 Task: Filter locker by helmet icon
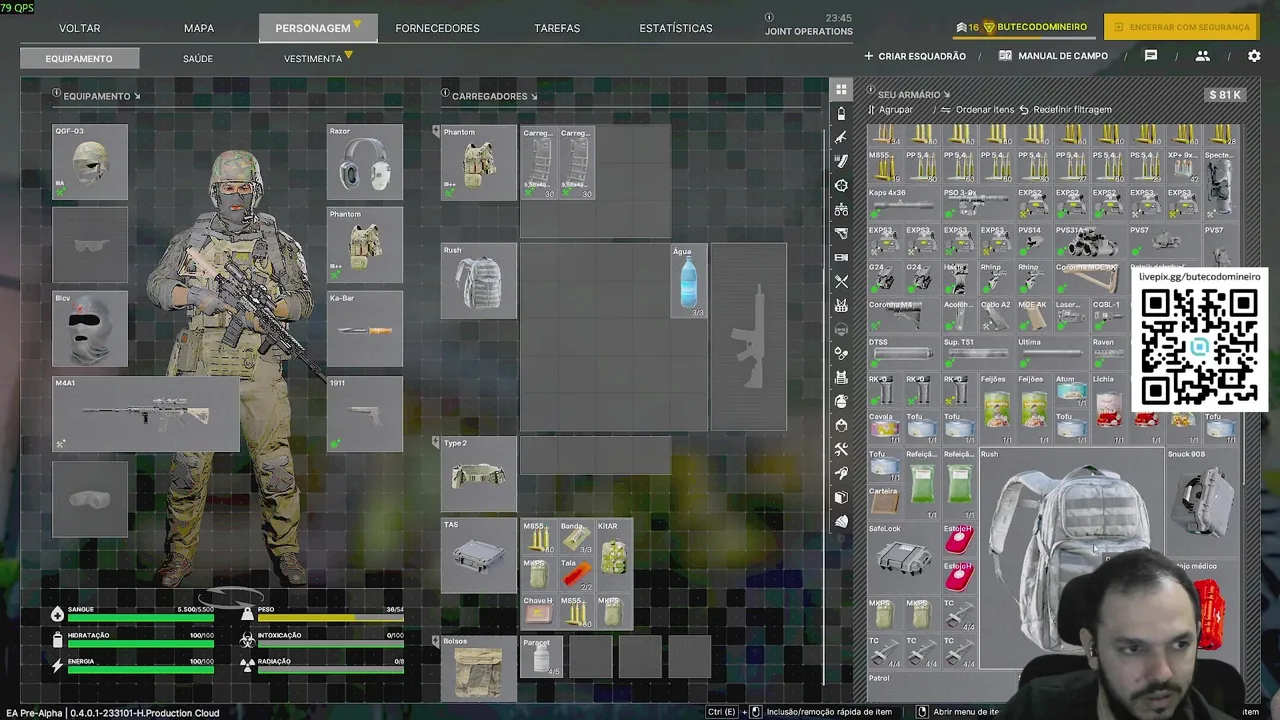click(x=841, y=425)
